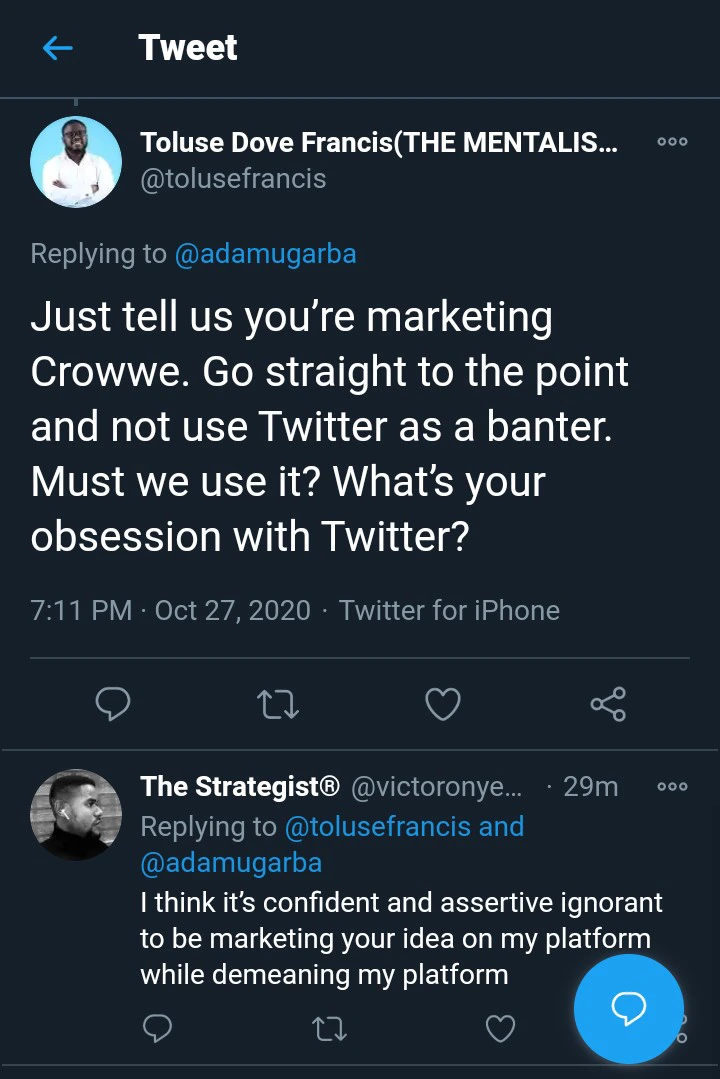Open The Strategist display name
Viewport: 720px width, 1079px height.
240,787
